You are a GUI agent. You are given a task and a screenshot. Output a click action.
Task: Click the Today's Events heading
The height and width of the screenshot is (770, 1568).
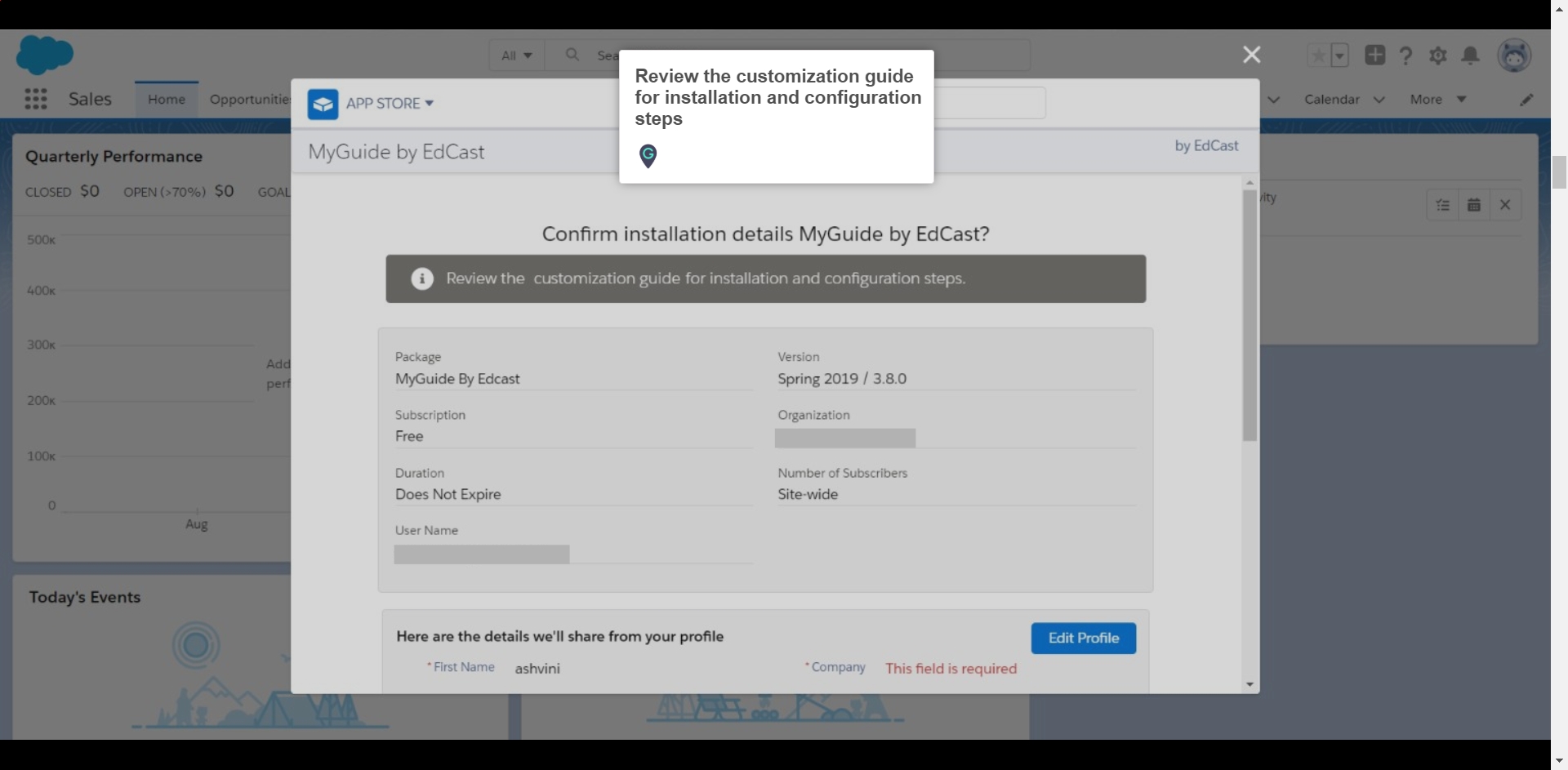(x=85, y=597)
